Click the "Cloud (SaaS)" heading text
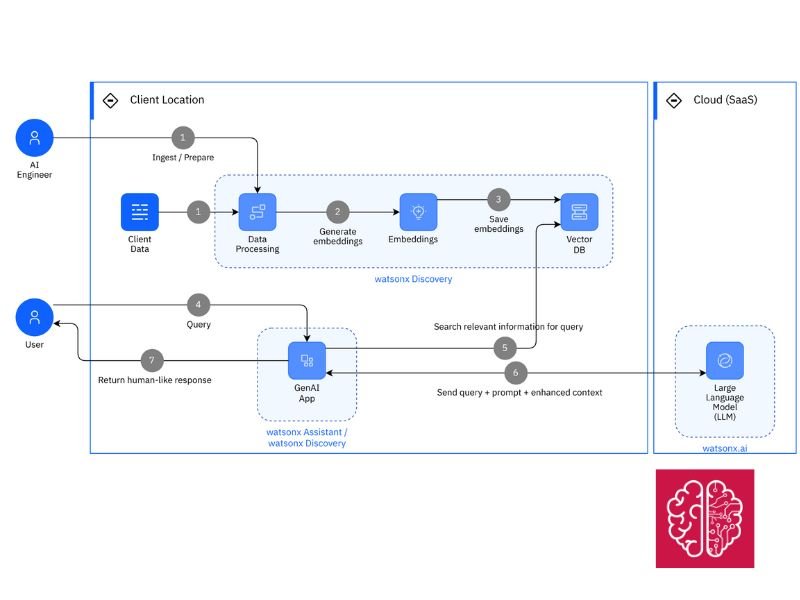Viewport: 800px width, 600px height. 725,100
